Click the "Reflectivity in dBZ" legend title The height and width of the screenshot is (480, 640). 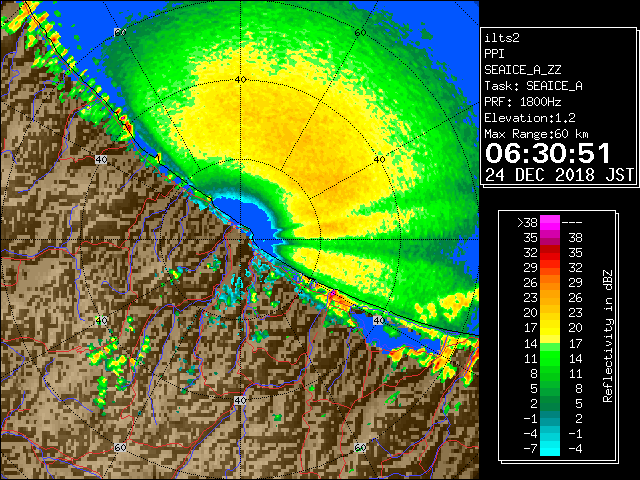pyautogui.click(x=607, y=336)
